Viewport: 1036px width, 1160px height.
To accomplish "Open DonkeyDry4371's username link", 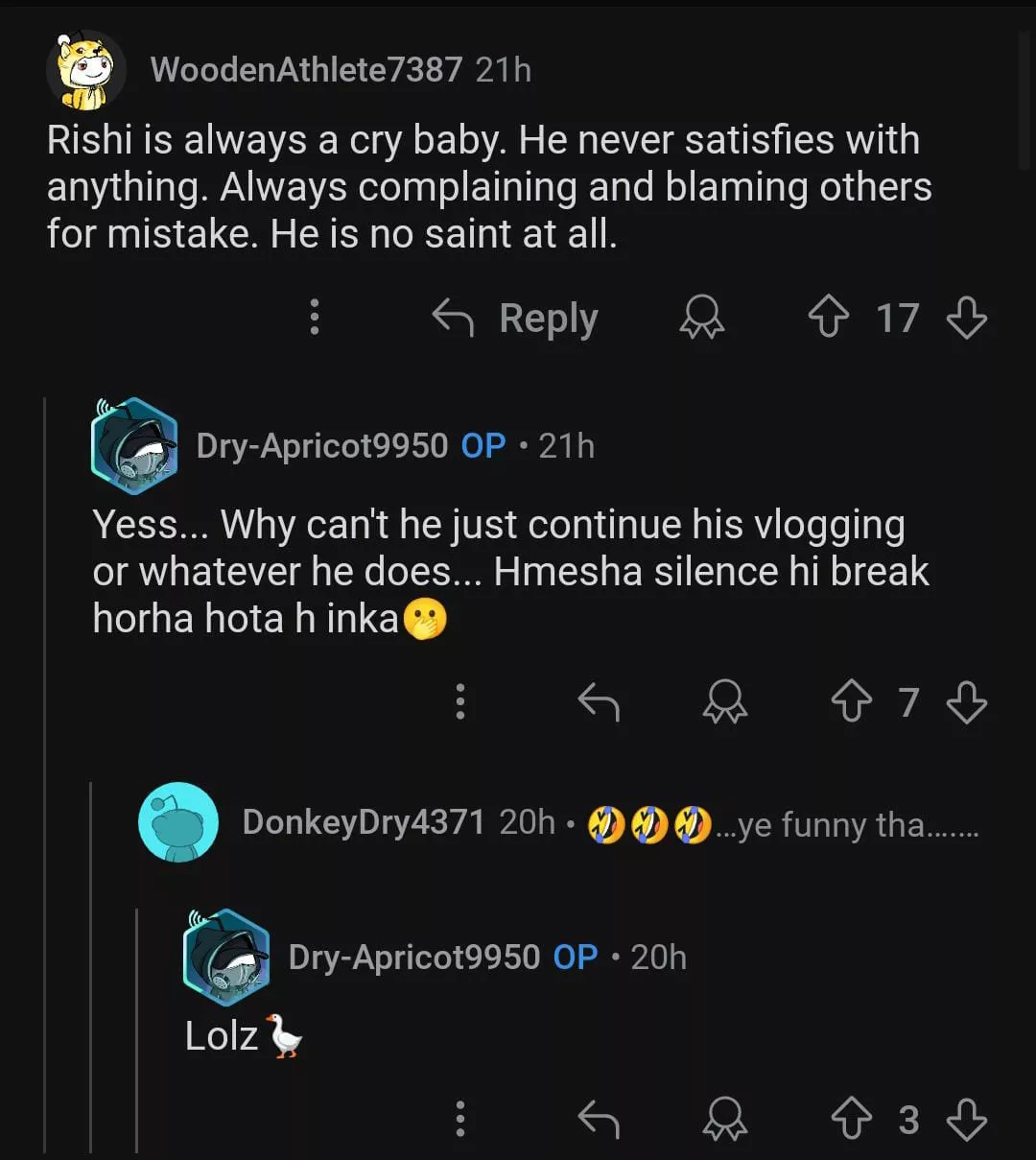I will point(363,822).
